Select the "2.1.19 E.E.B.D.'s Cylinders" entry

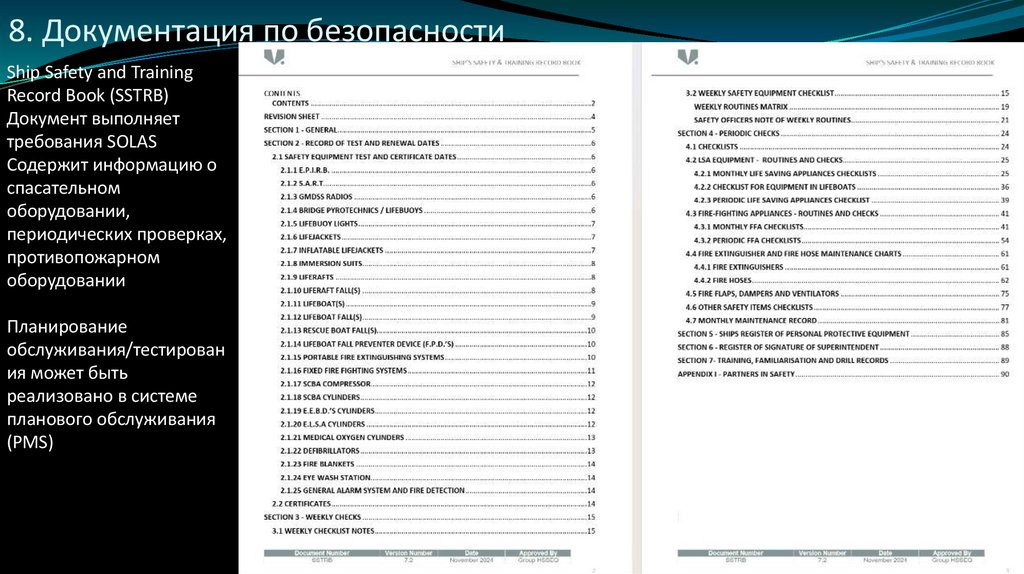[x=438, y=411]
